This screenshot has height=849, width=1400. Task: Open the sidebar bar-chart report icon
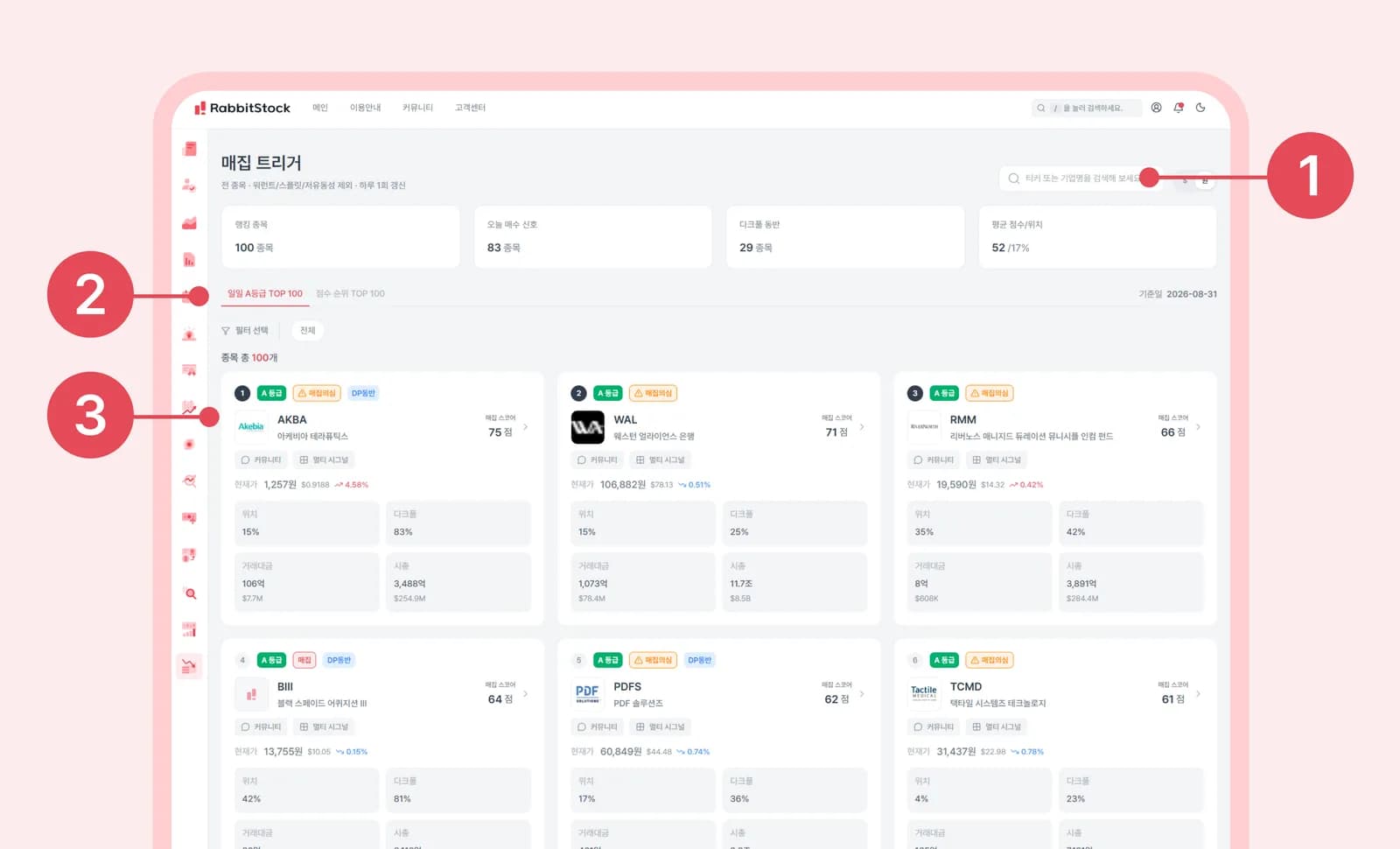(189, 259)
